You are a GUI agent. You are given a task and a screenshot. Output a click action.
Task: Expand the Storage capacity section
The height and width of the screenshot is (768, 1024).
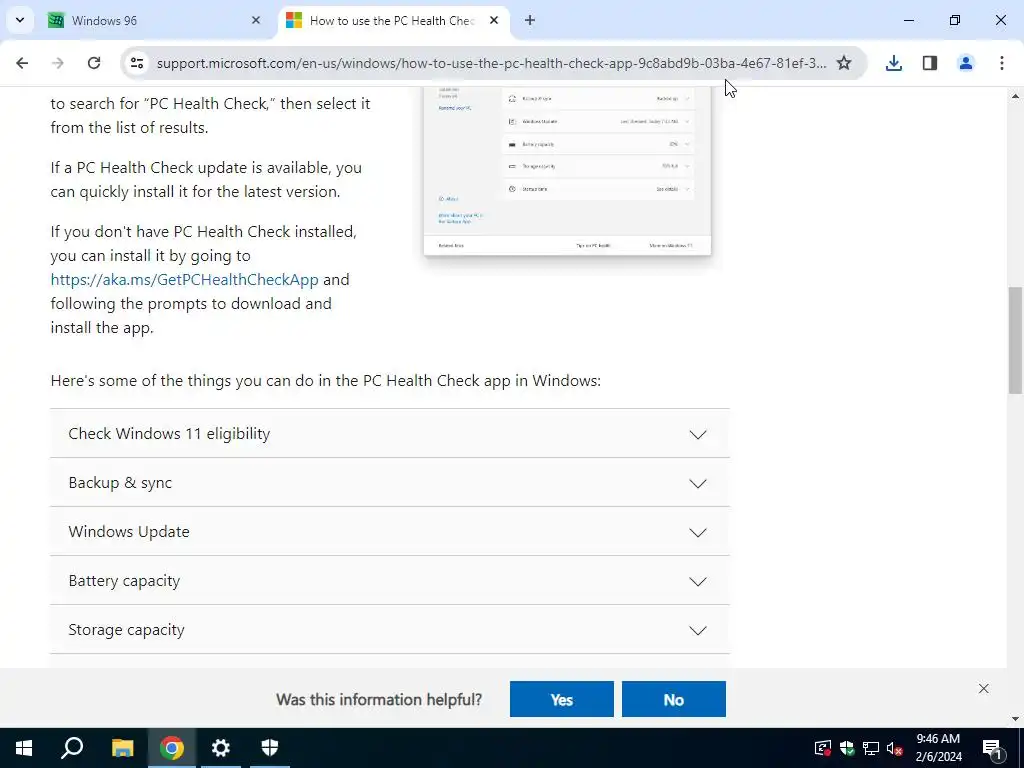pos(389,630)
